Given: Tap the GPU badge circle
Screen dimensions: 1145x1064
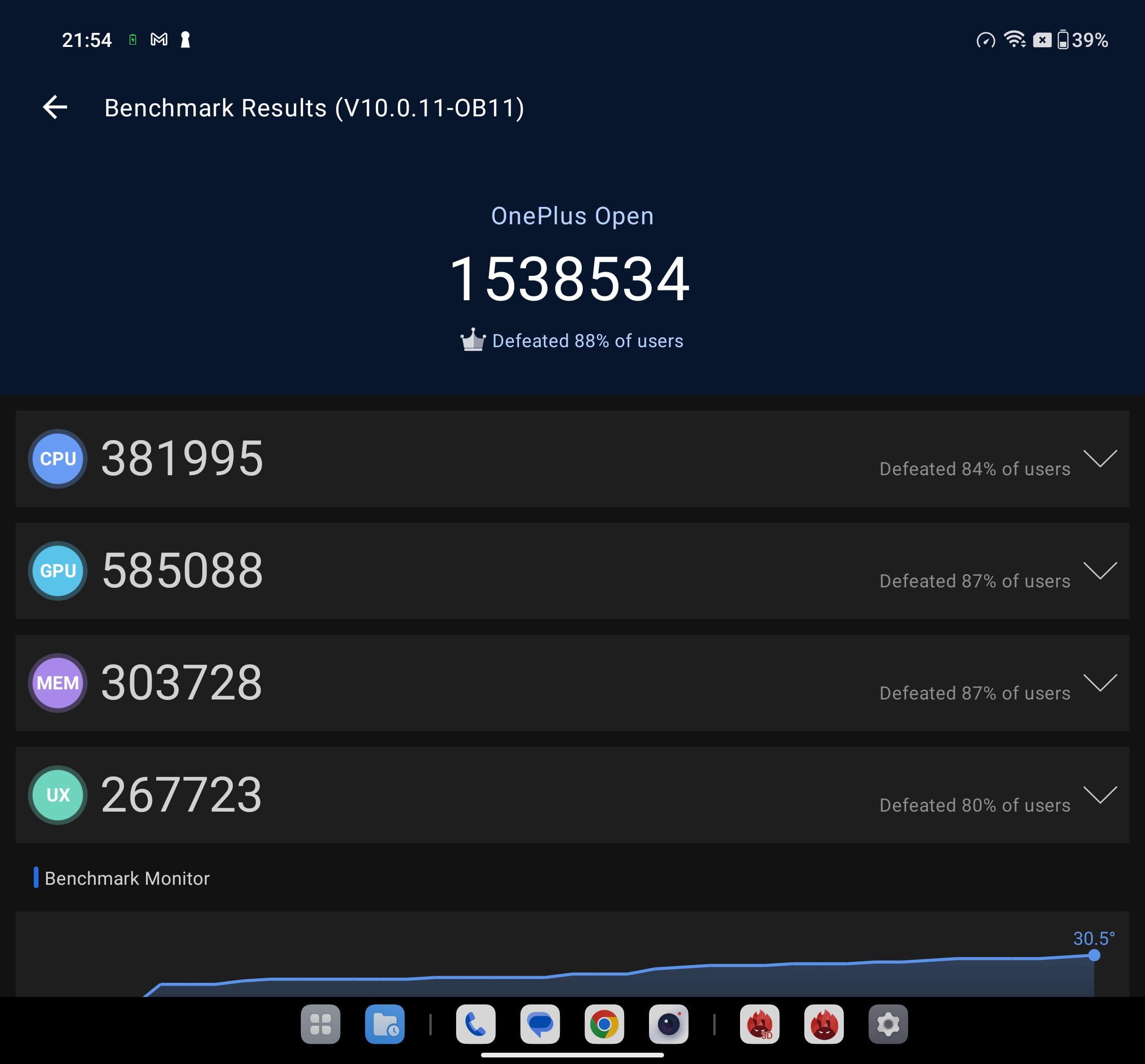Looking at the screenshot, I should [58, 570].
